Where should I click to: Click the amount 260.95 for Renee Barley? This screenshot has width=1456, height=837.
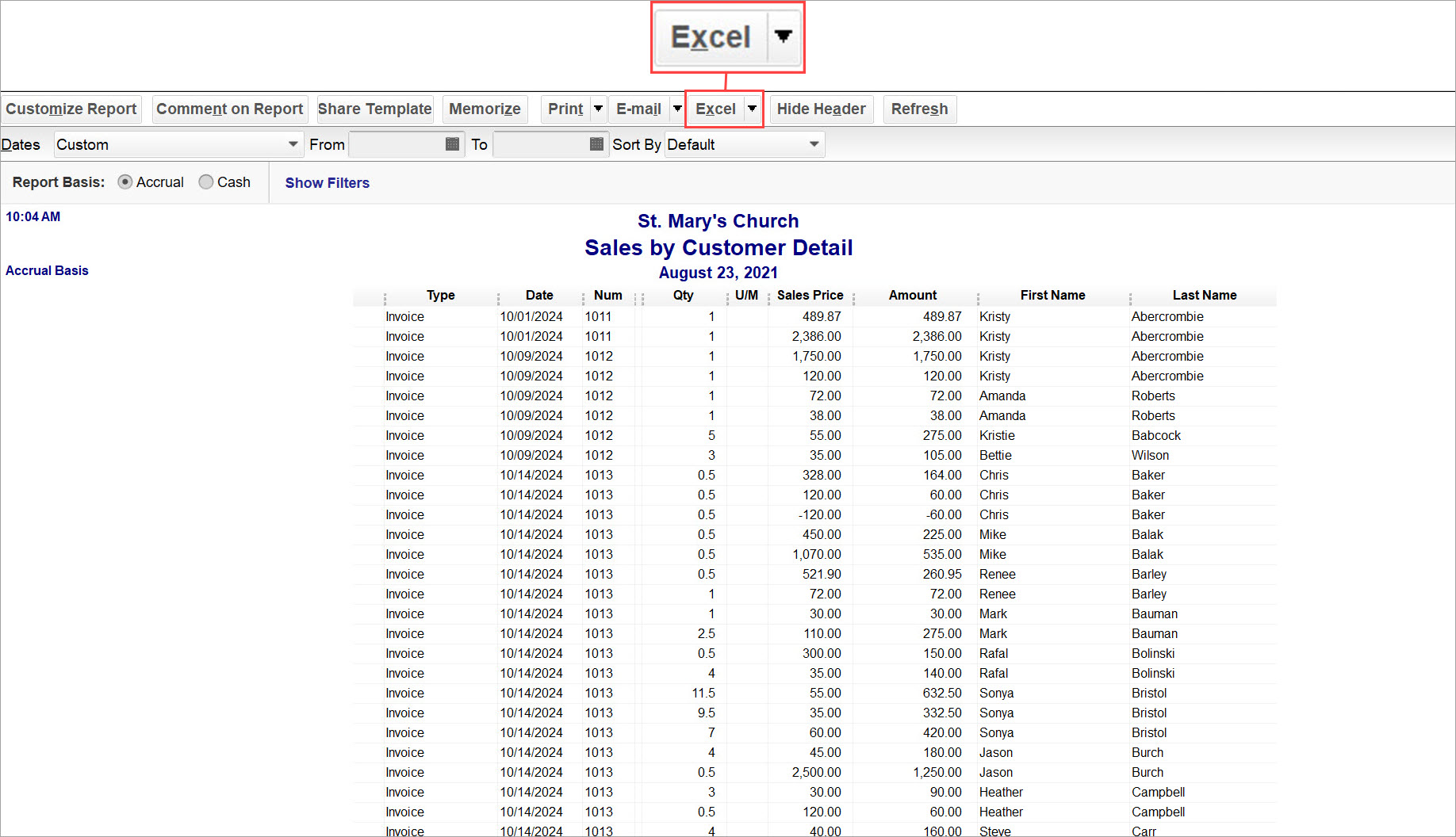(x=942, y=574)
